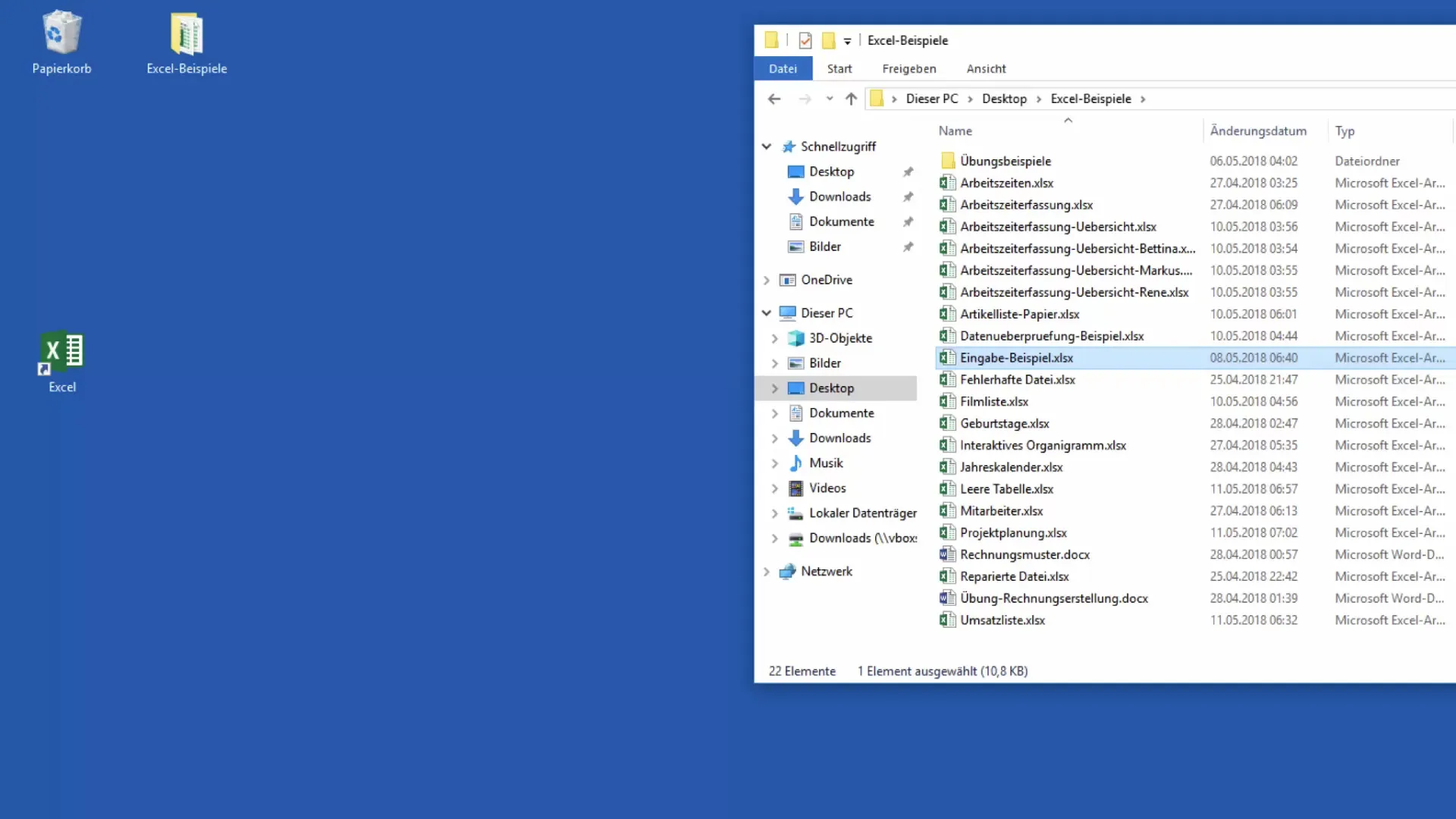Image resolution: width=1456 pixels, height=819 pixels.
Task: Open Arbeitszeiten.xlsx Excel file
Action: click(x=1007, y=183)
